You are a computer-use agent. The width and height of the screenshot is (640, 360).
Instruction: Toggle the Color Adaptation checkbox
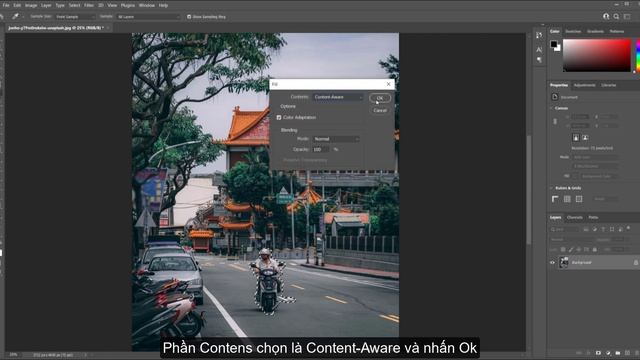279,118
